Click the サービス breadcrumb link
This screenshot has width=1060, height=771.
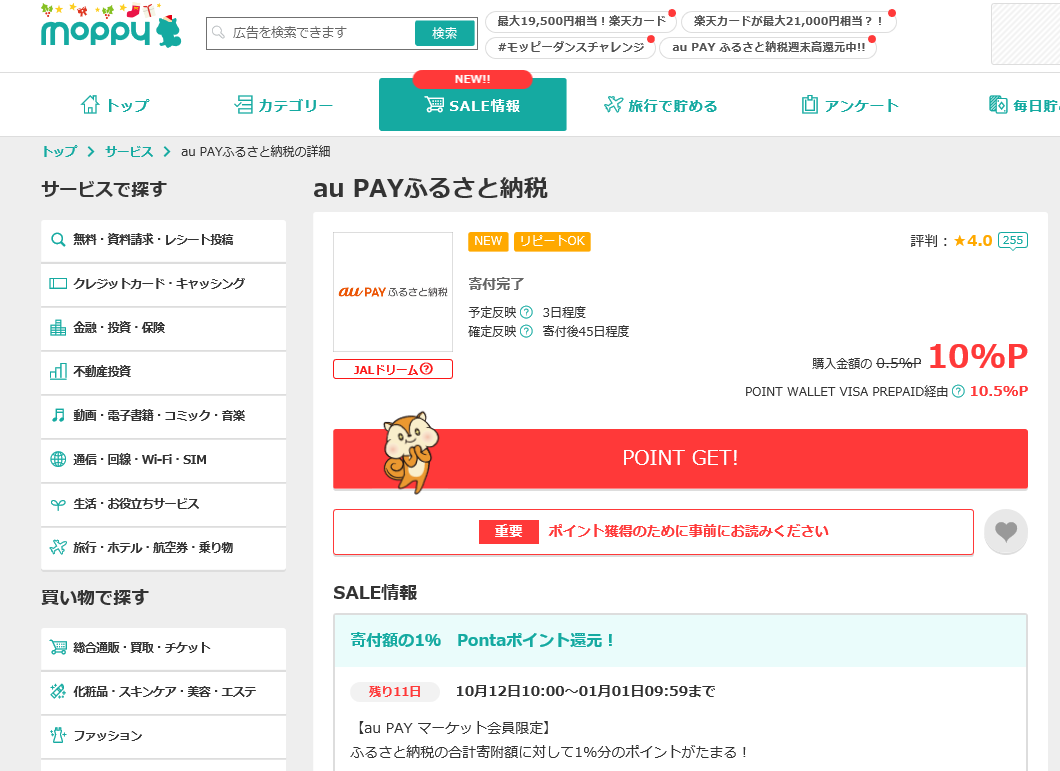point(128,151)
